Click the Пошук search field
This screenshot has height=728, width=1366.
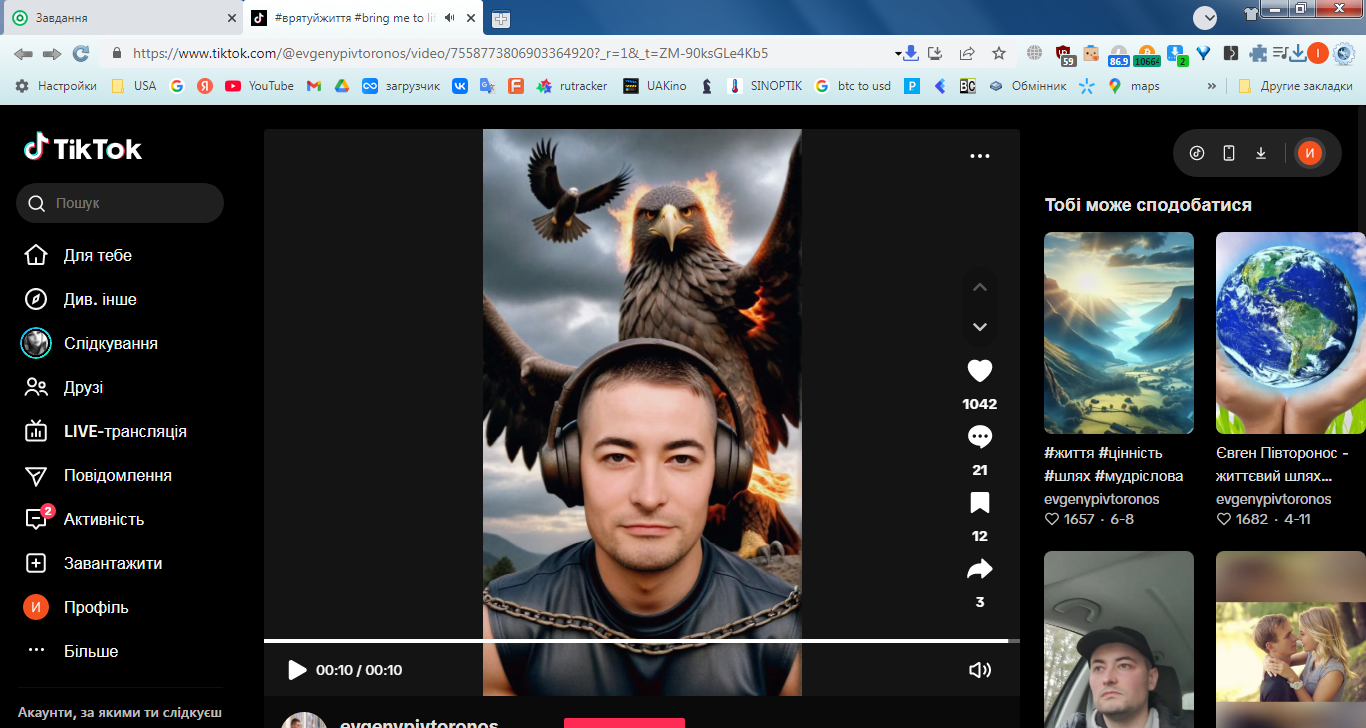point(130,203)
